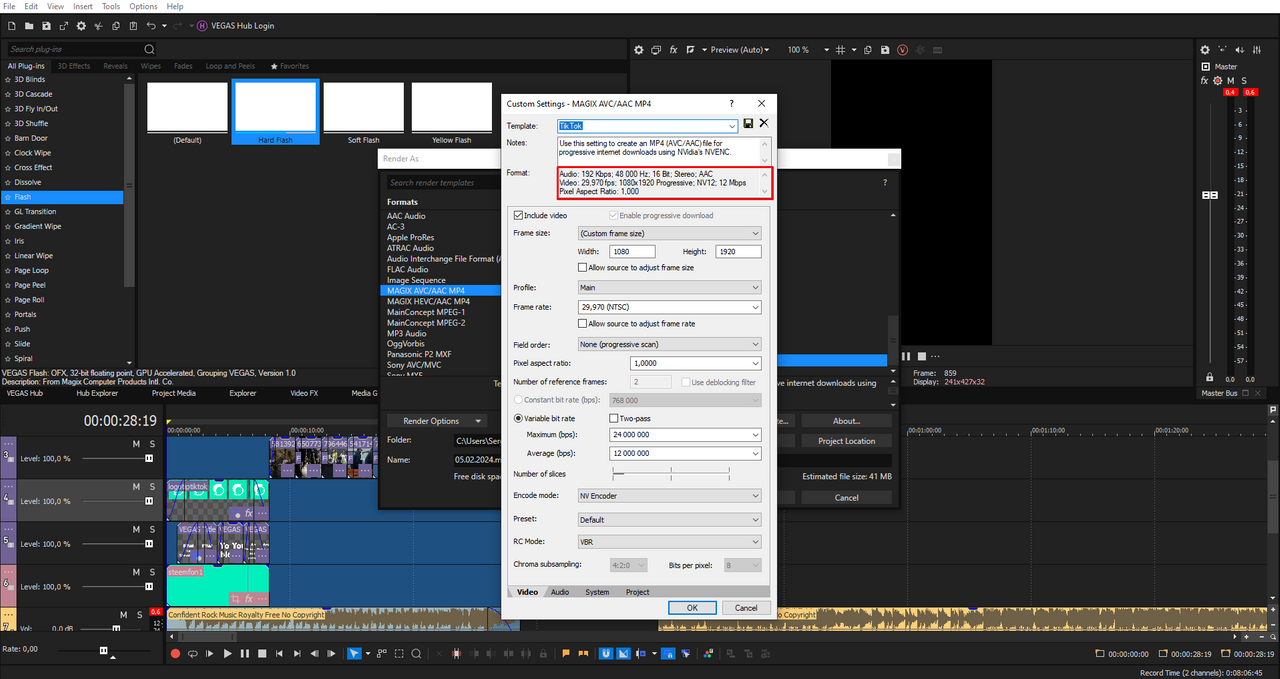Enable the Two-pass checkbox

tap(613, 418)
